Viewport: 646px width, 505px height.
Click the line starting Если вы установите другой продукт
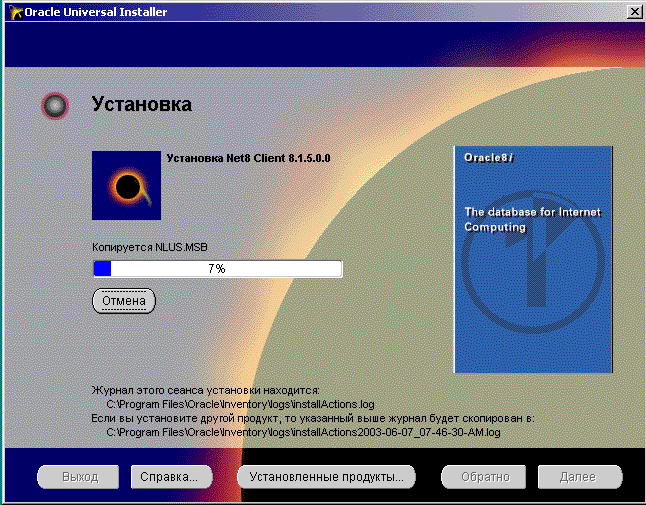coord(313,418)
